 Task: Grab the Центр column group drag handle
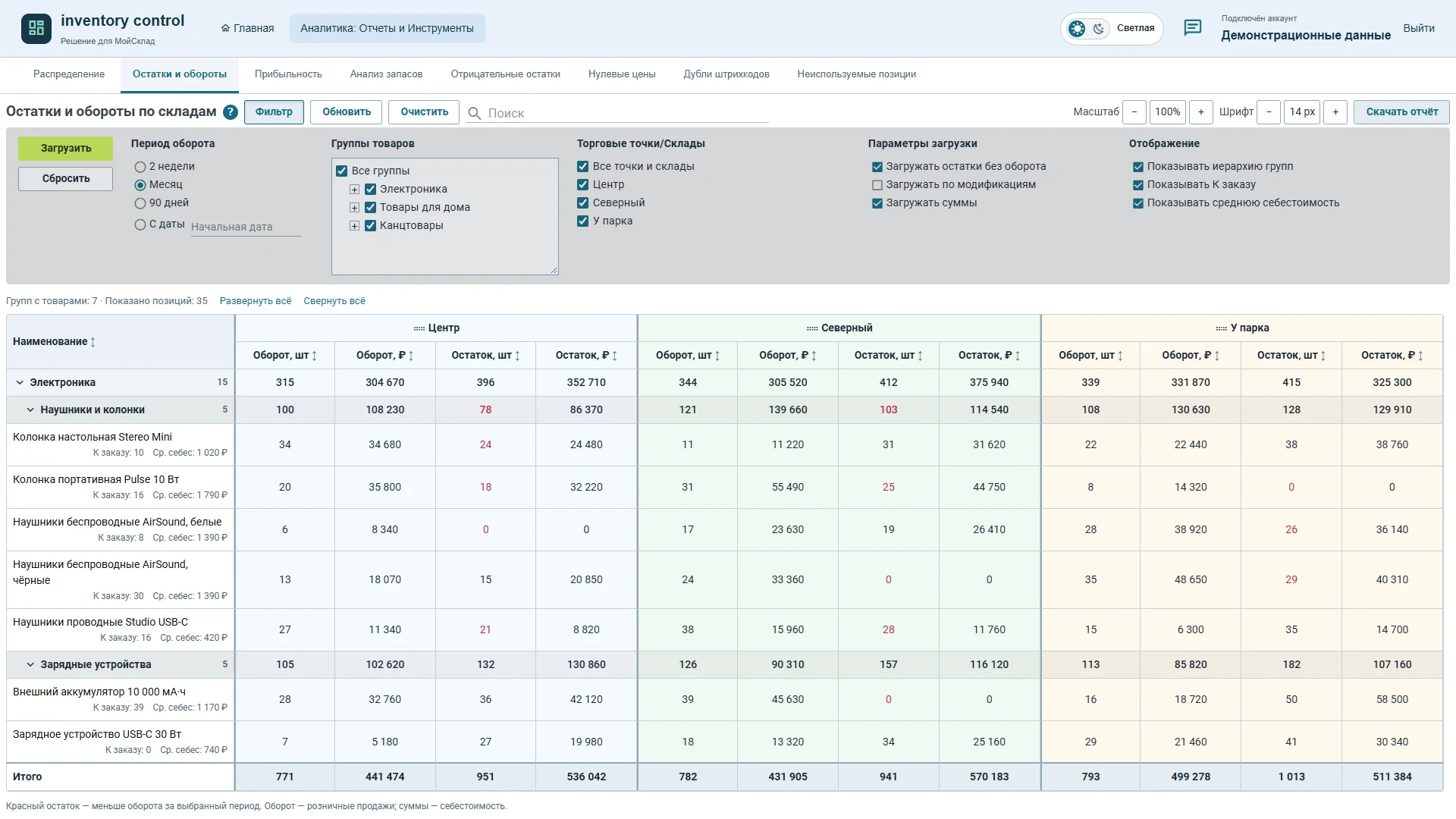[x=419, y=328]
